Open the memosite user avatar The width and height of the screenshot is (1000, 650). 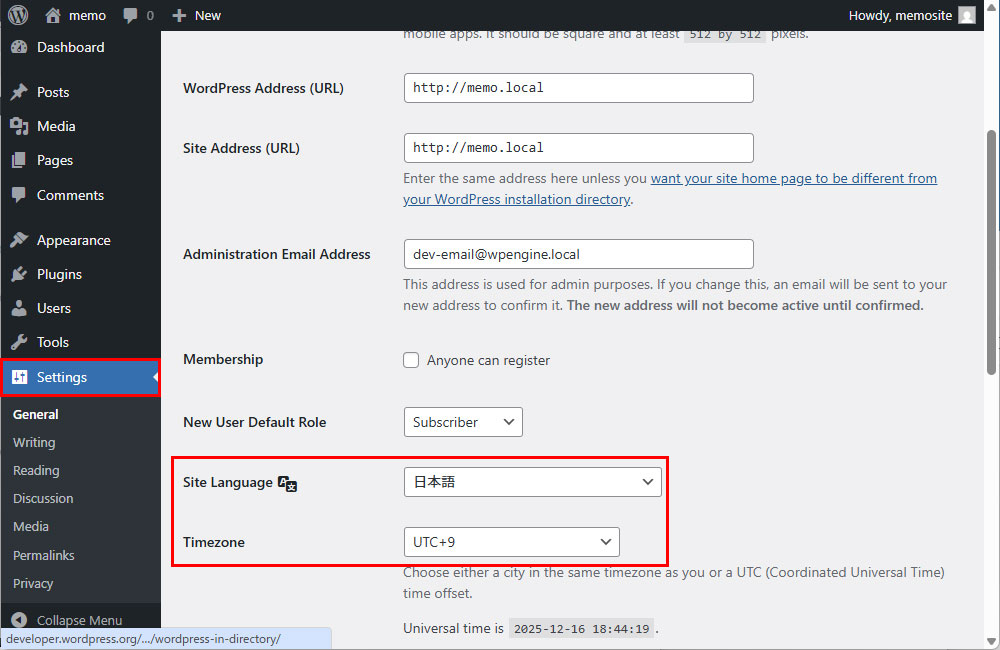click(x=966, y=15)
